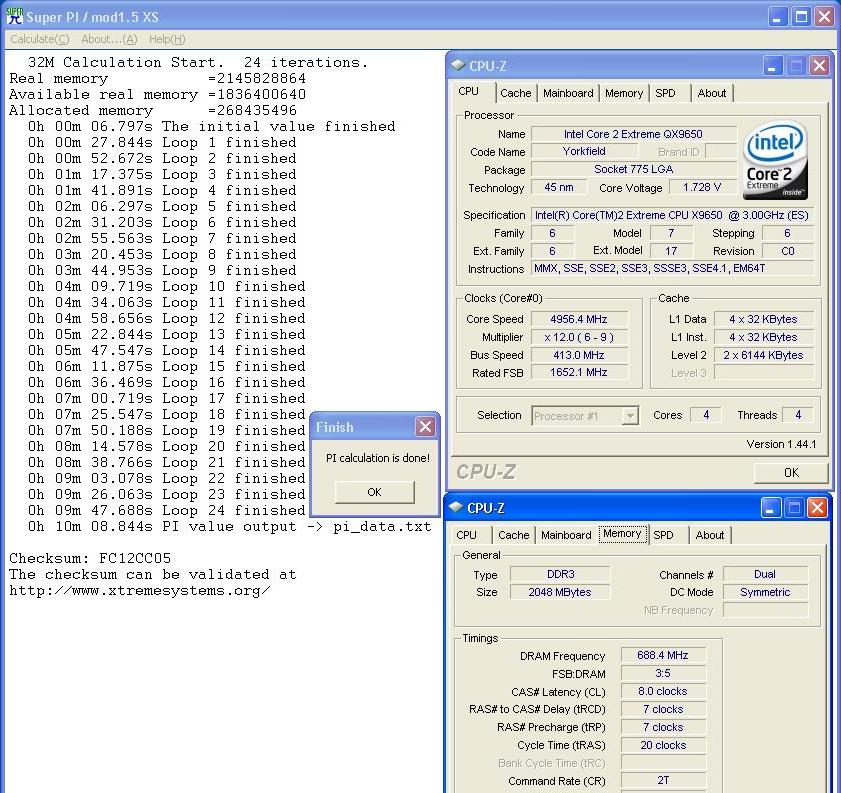Click the processor Name field QX9650
The height and width of the screenshot is (793, 841).
[x=633, y=134]
